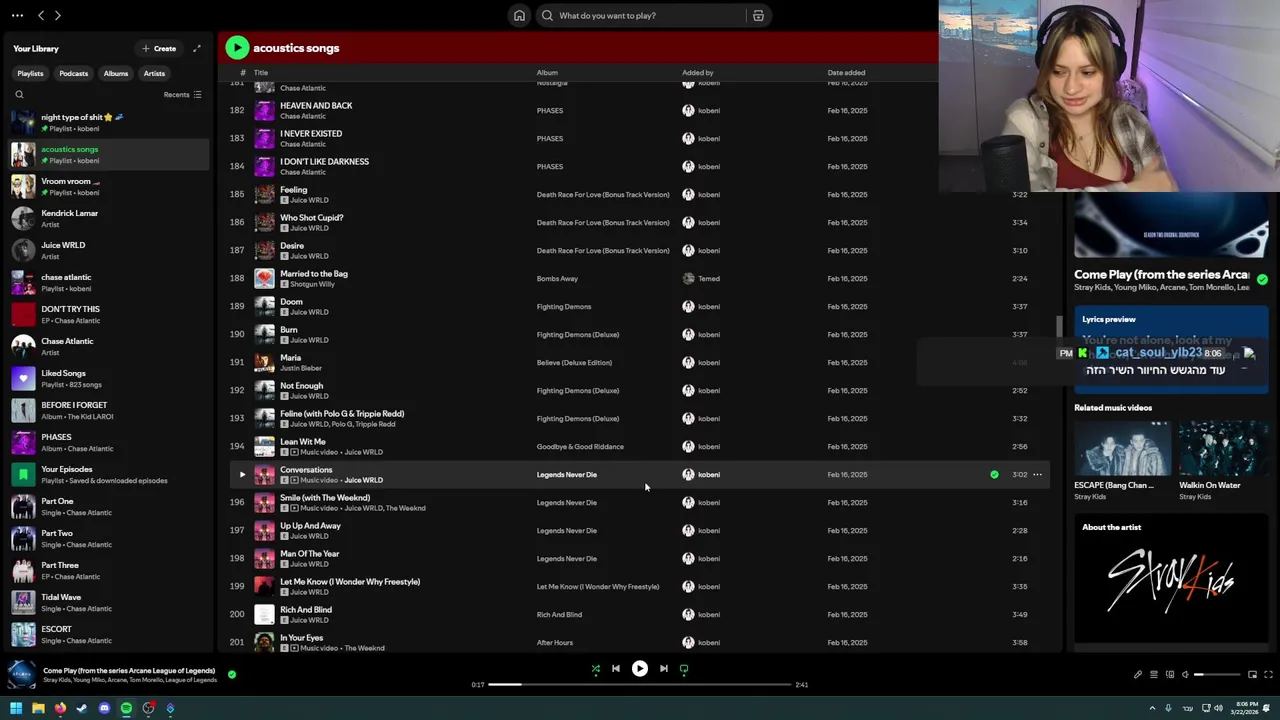Viewport: 1280px width, 720px height.
Task: Open the About the artist Stray Kids card
Action: coord(1171,580)
